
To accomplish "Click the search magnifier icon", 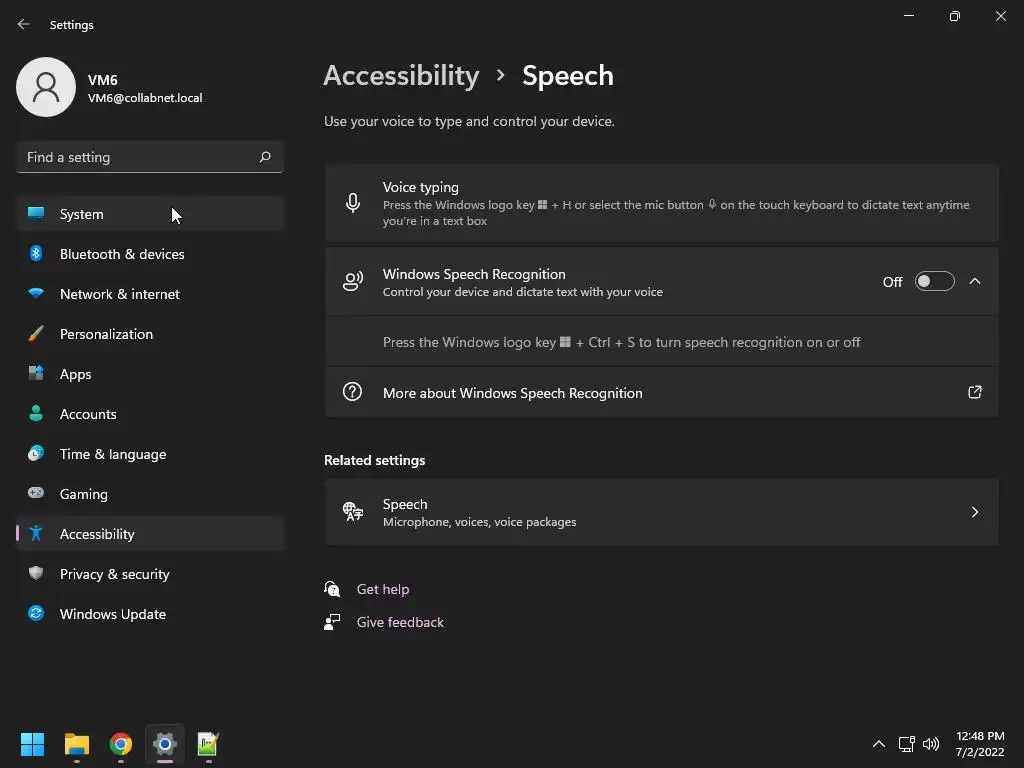I will tap(264, 157).
